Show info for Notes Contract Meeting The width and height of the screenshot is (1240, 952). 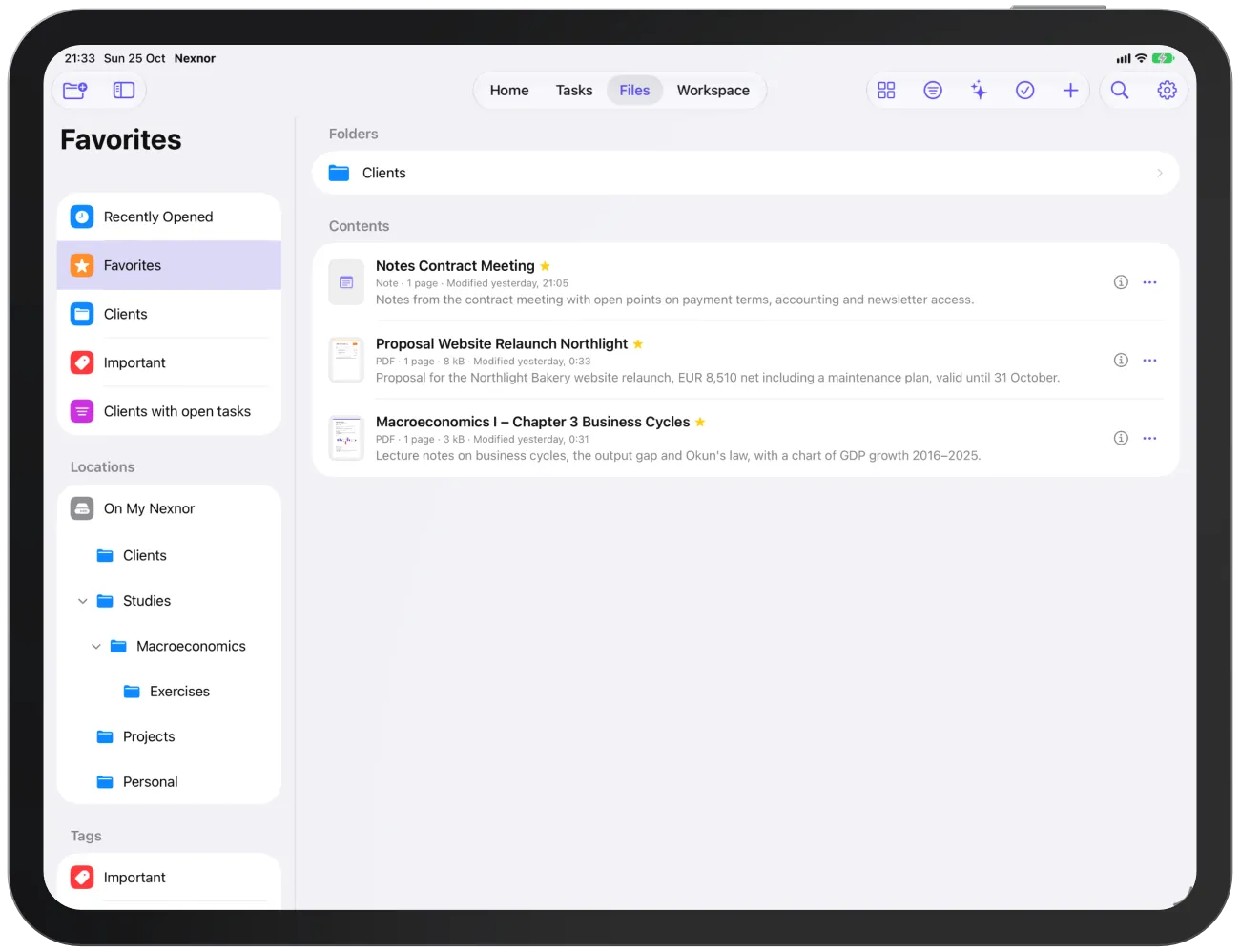(x=1121, y=282)
